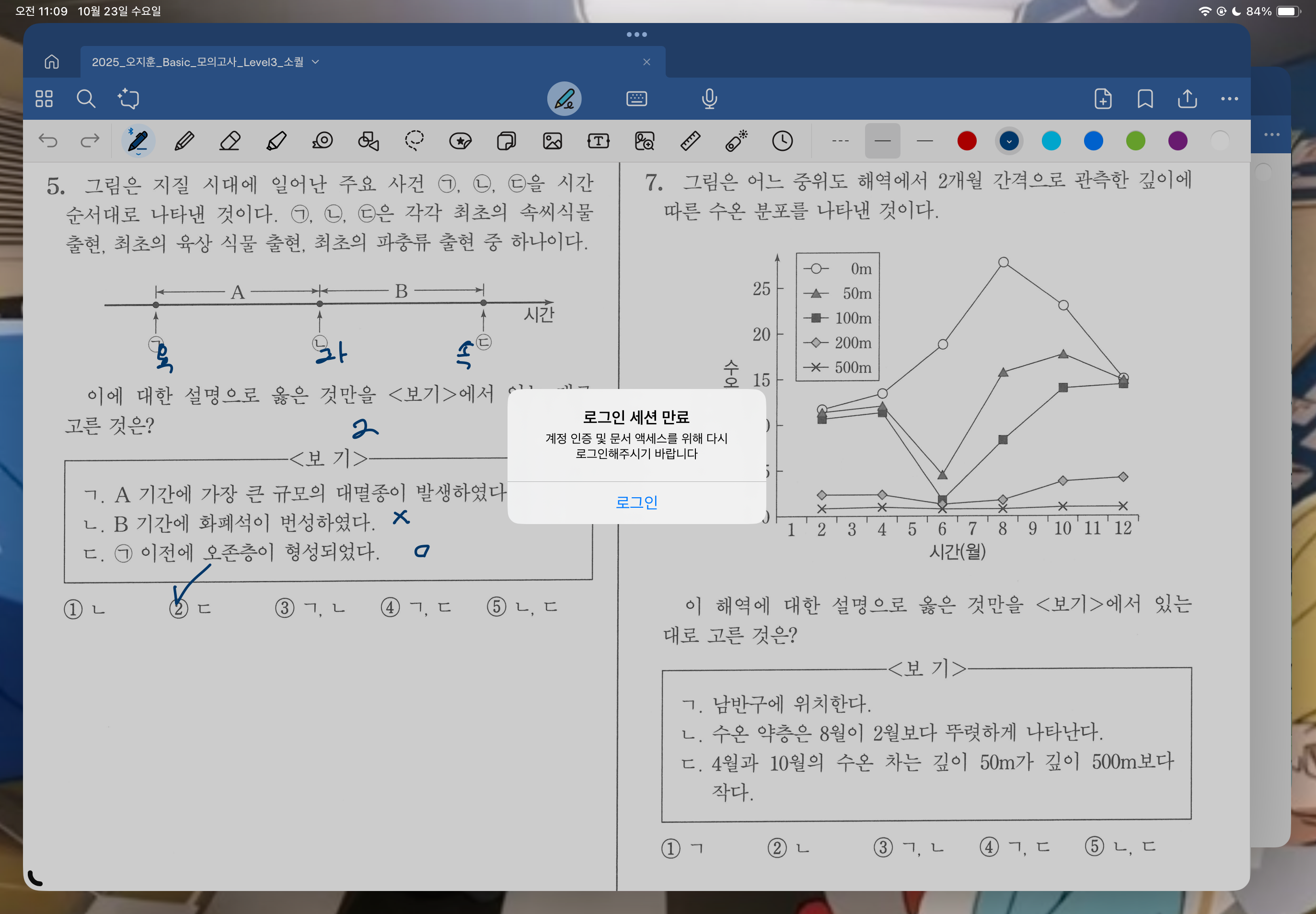
Task: Toggle pen drawing mode
Action: coord(565,99)
